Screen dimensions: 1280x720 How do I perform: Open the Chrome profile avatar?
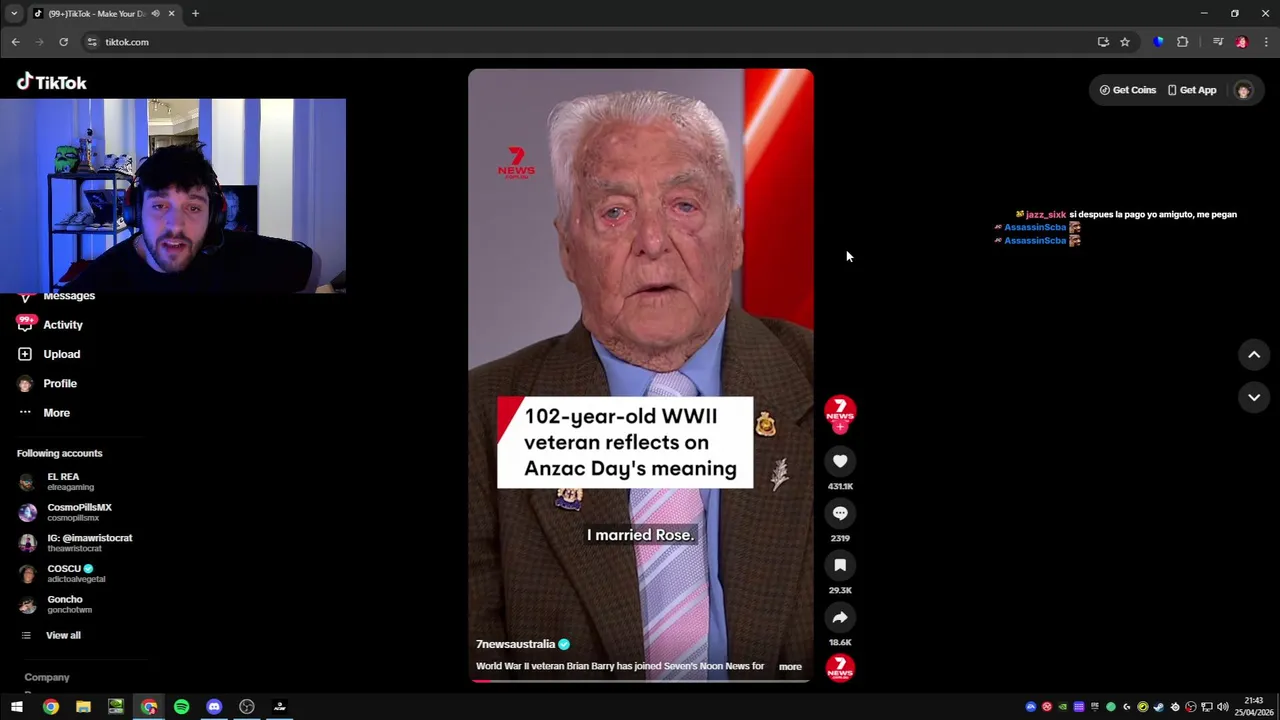click(1241, 42)
